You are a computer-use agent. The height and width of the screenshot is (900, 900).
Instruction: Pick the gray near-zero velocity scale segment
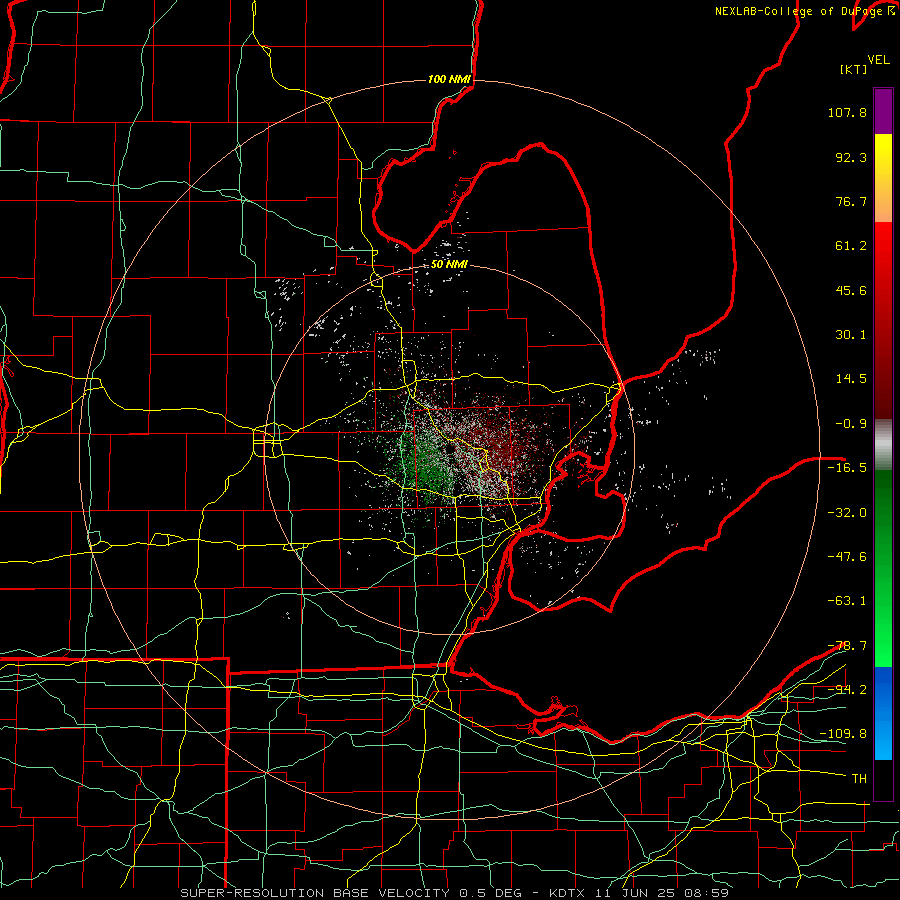[883, 445]
